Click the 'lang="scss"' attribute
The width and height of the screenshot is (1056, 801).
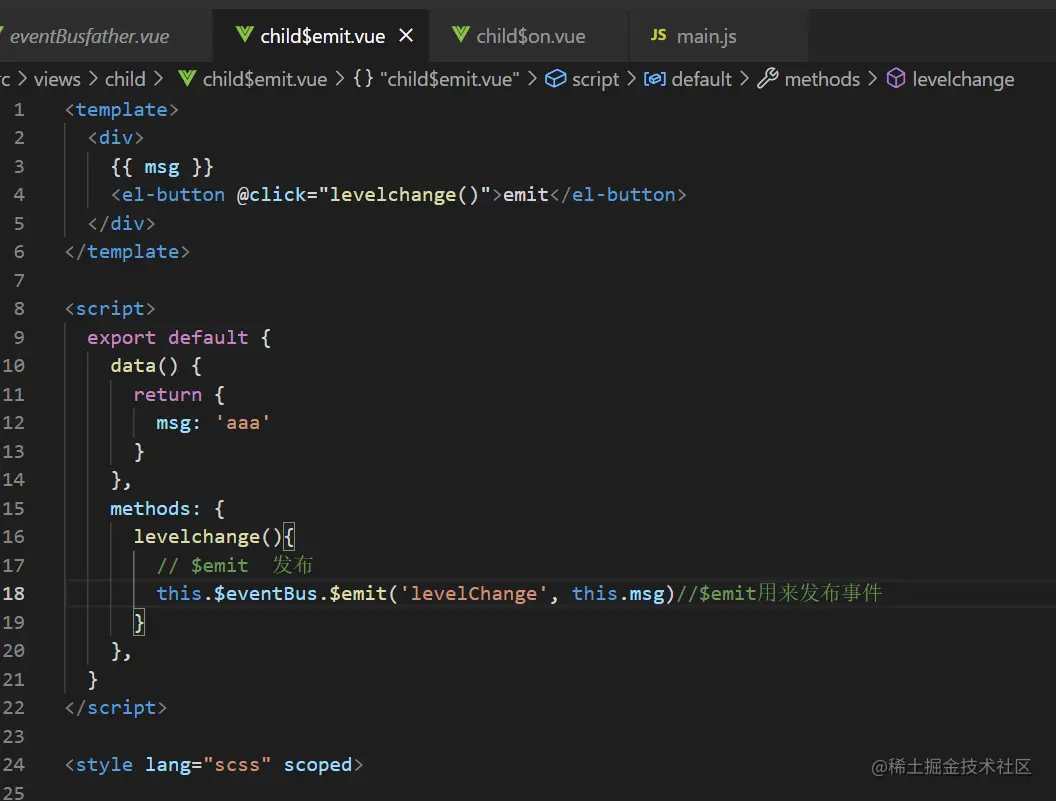point(208,765)
